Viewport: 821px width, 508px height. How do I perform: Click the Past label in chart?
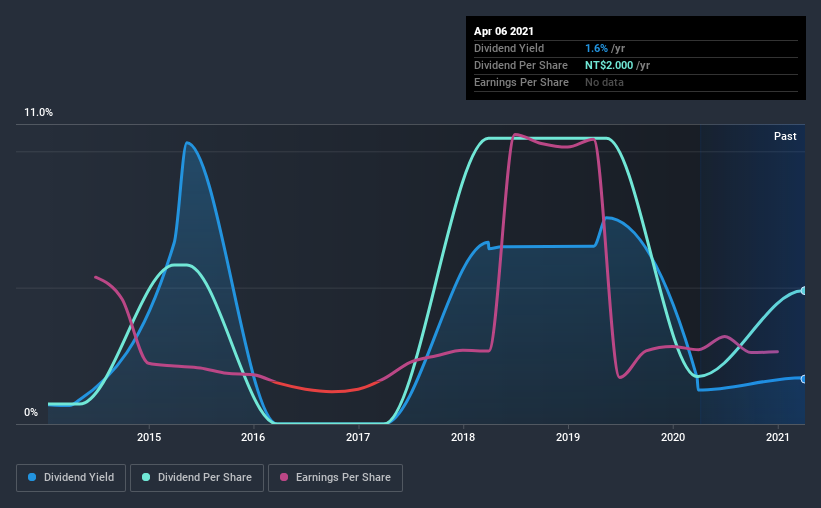click(785, 136)
